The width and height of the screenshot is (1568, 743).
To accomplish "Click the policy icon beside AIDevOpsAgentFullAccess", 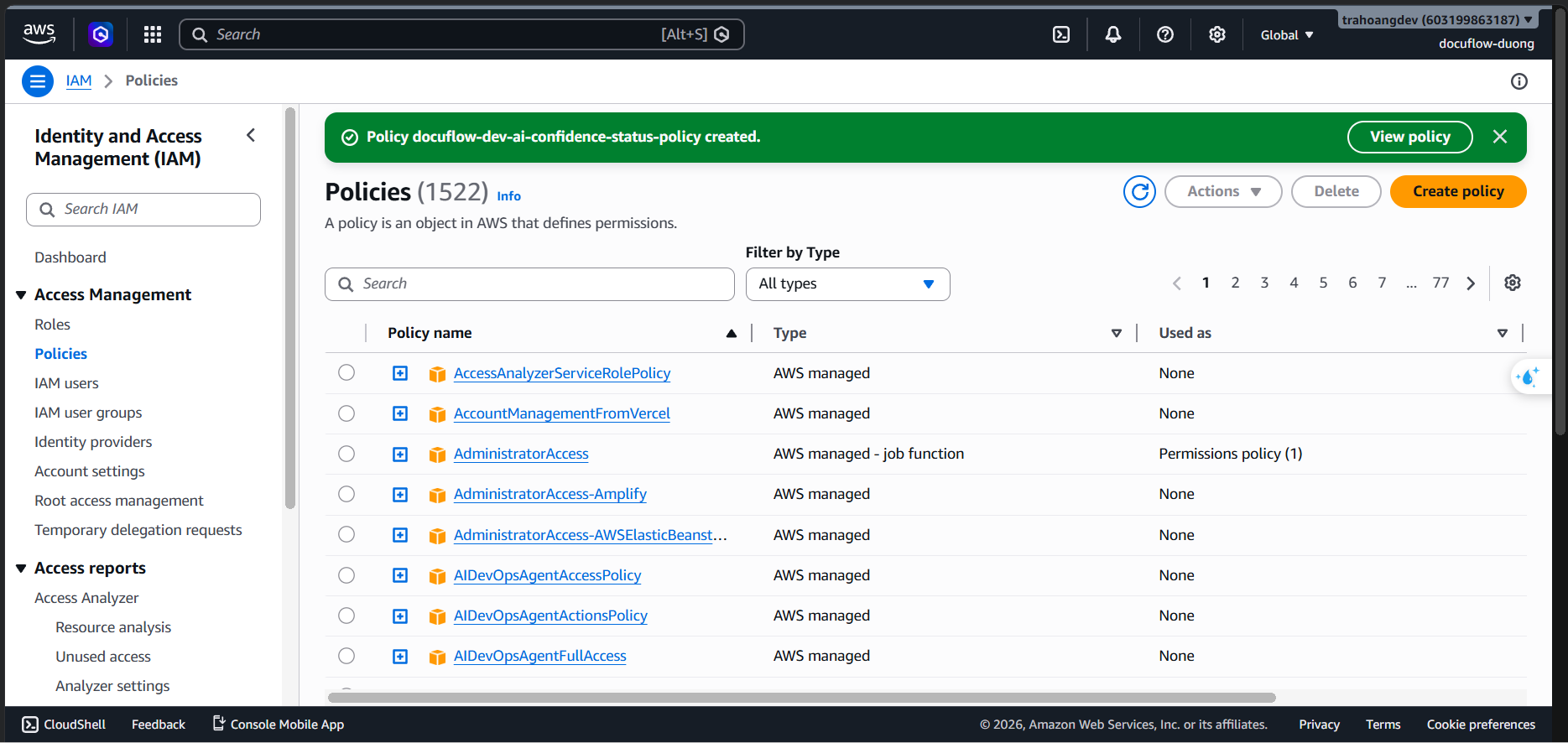I will 437,657.
